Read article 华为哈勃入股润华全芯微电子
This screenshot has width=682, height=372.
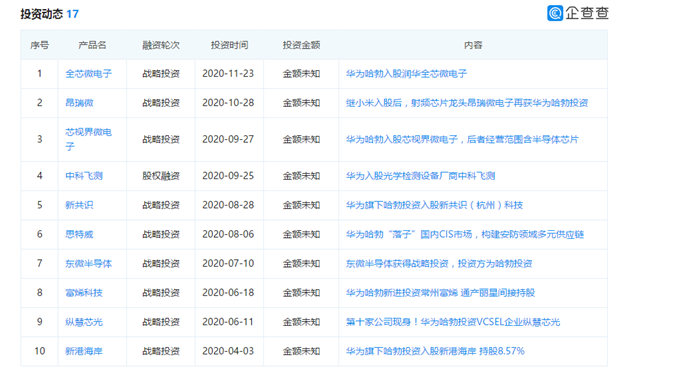406,74
